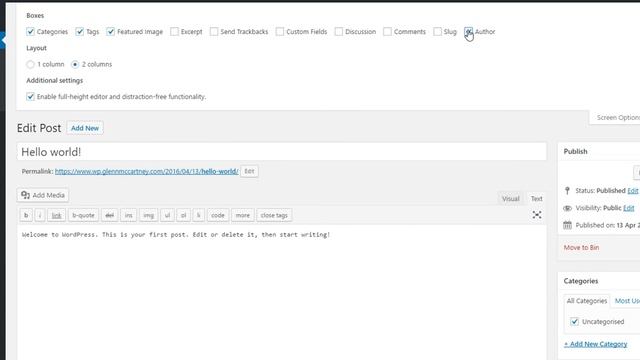
Task: Enable the Slug box option
Action: tap(438, 31)
